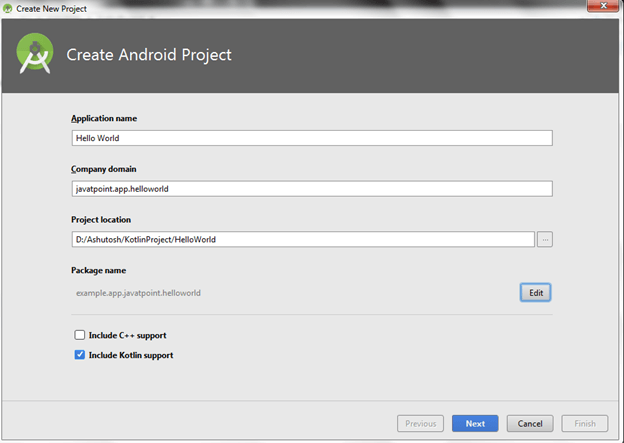Uncheck Include Kotlin support checkbox
Viewport: 624px width, 443px height.
[80, 355]
